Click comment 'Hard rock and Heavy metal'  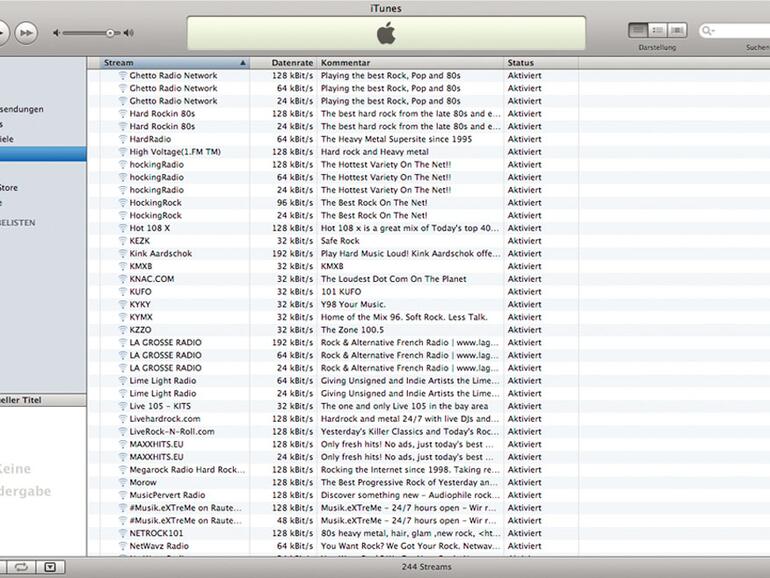point(375,152)
